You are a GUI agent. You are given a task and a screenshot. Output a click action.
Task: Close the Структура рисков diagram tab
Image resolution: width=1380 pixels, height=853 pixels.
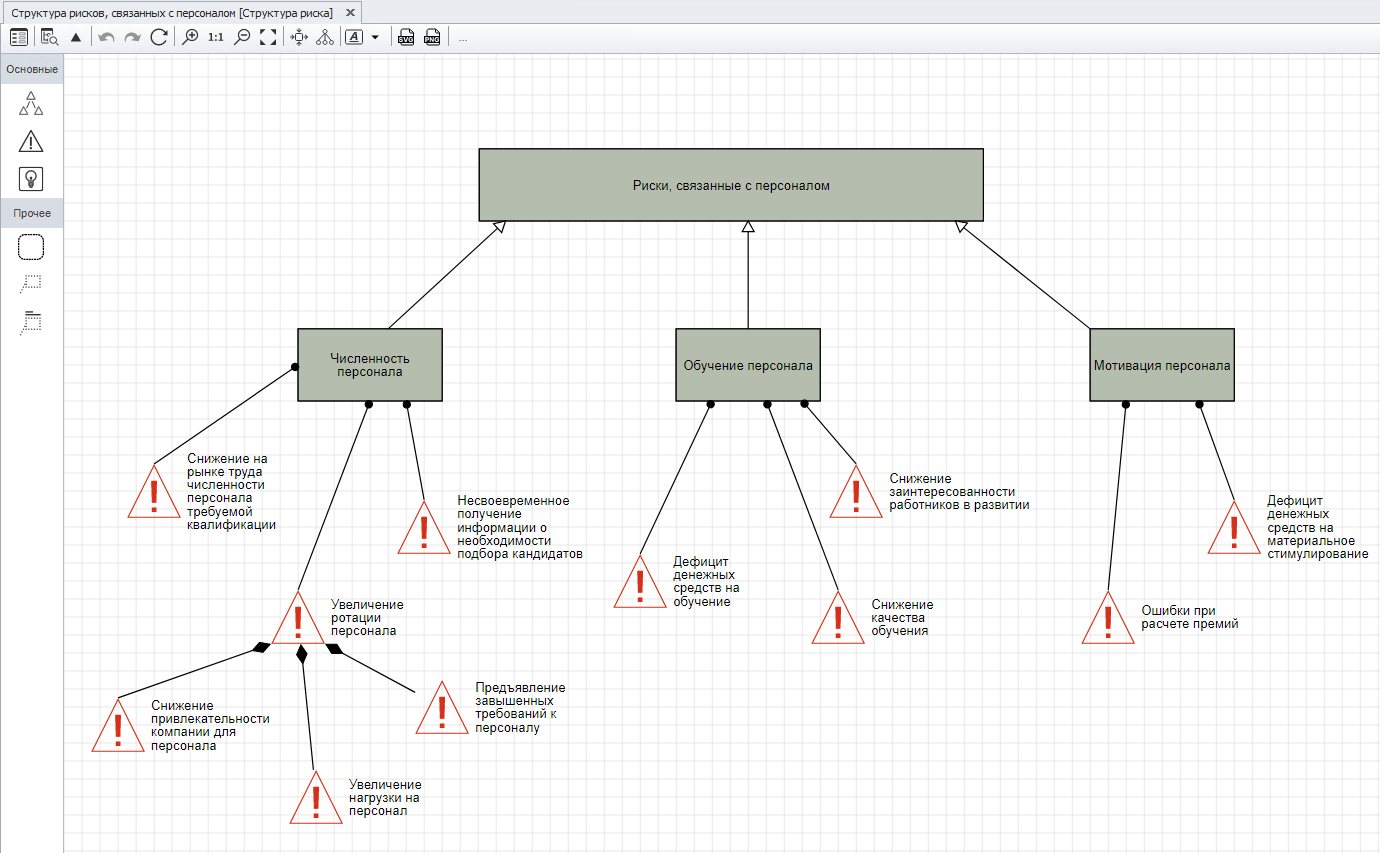[x=349, y=13]
